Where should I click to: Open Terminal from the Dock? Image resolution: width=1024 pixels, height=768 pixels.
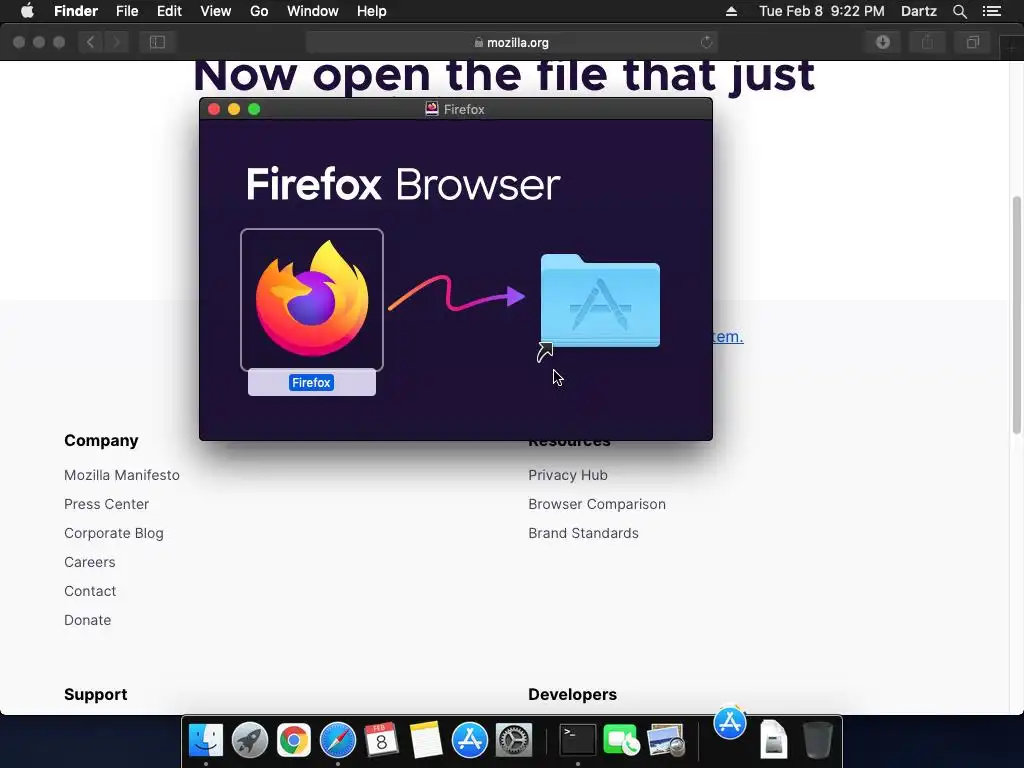578,741
